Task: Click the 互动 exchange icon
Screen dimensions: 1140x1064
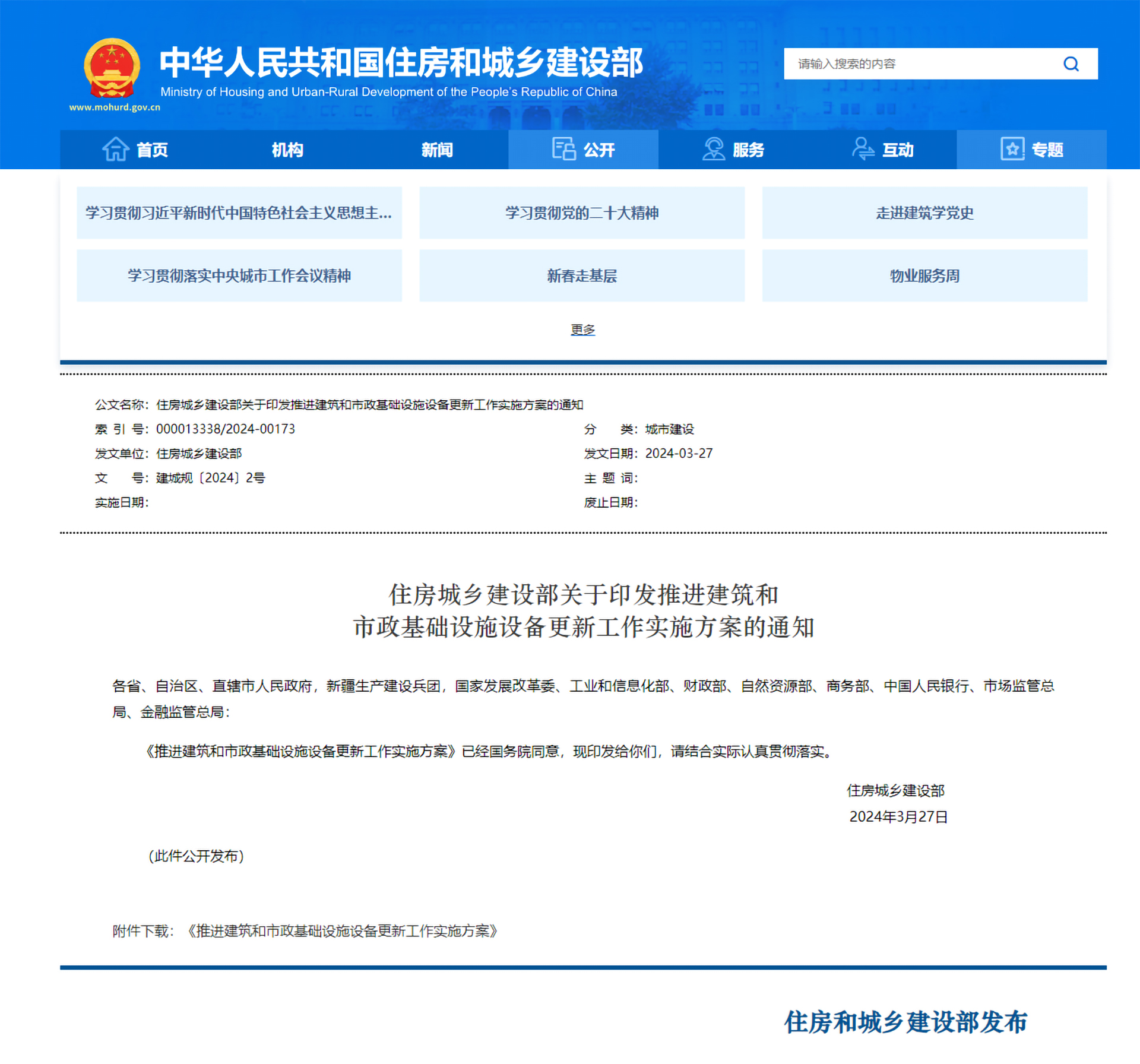Action: pyautogui.click(x=863, y=149)
